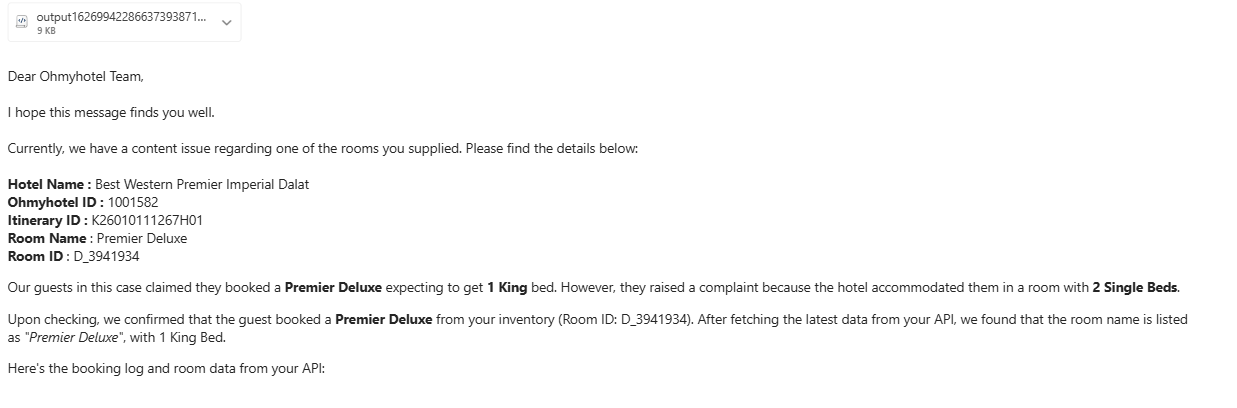Click the bold "Room Name" label
The height and width of the screenshot is (408, 1237).
point(48,238)
